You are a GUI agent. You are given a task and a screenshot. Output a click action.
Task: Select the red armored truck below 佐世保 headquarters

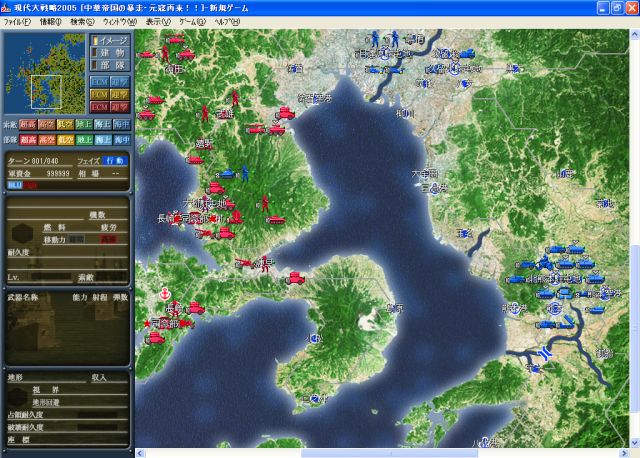coord(155,338)
